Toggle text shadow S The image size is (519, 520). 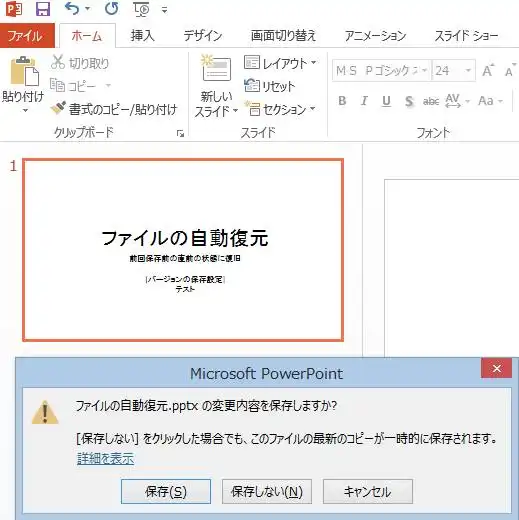click(x=409, y=101)
